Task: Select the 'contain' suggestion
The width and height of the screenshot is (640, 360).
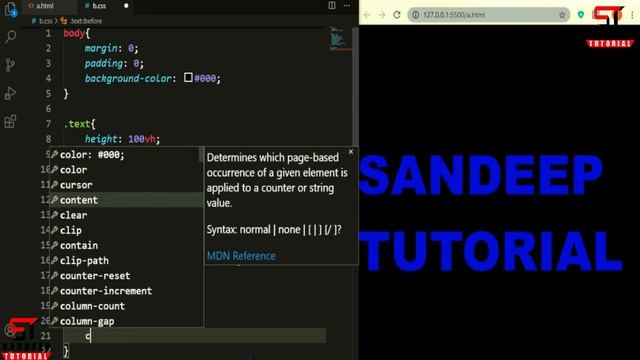Action: pos(126,245)
